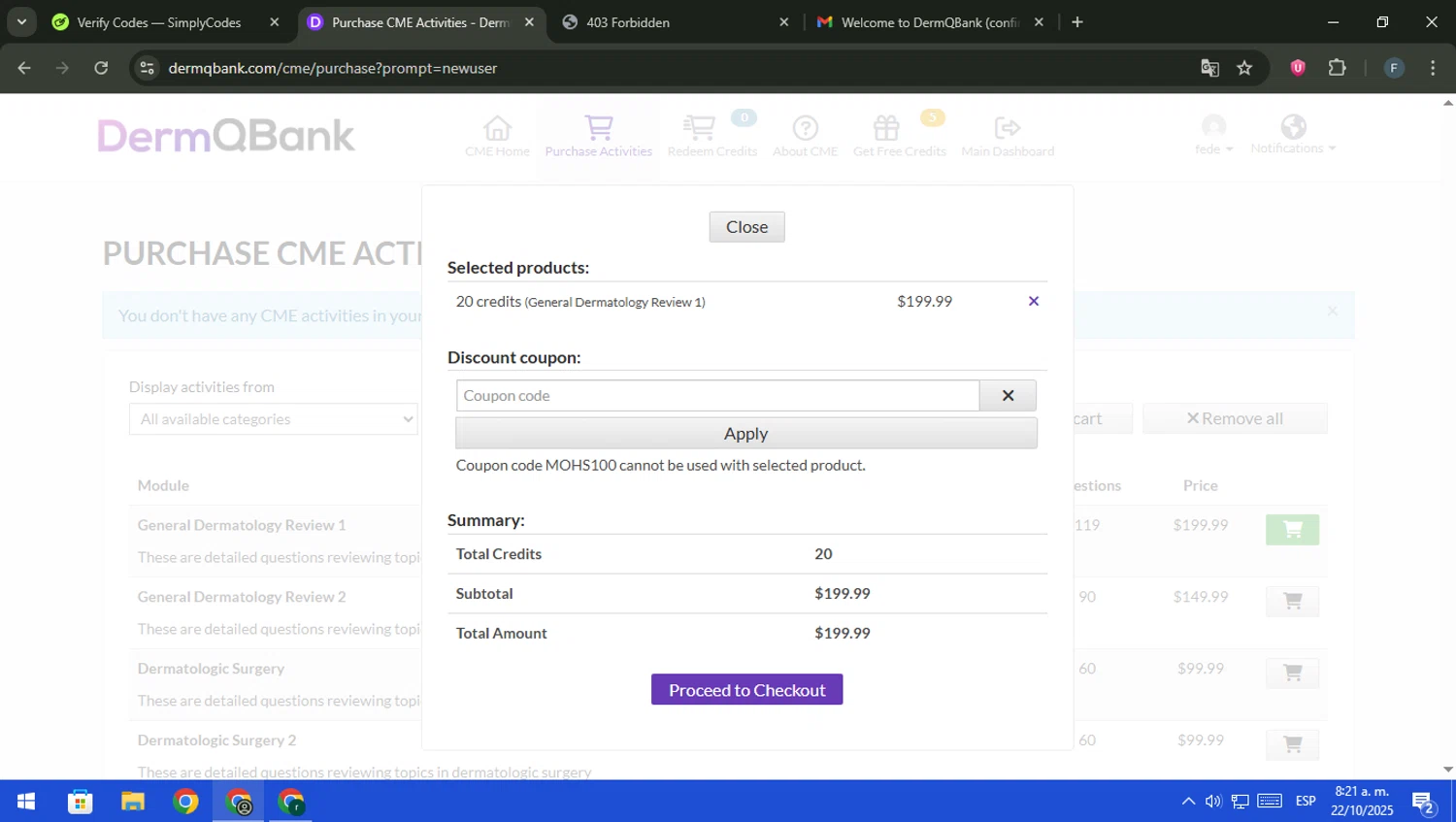Screen dimensions: 1456x822
Task: Open Redeem Credits in navigation
Action: click(x=712, y=136)
